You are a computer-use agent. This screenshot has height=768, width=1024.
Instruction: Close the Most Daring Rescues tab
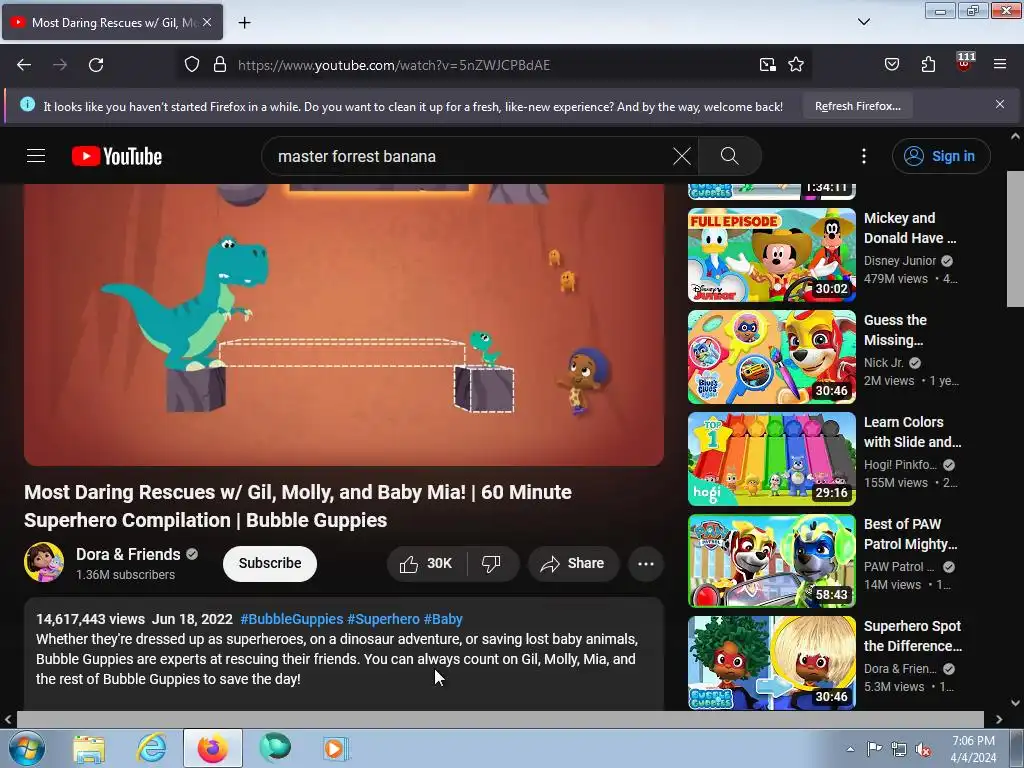(x=207, y=22)
